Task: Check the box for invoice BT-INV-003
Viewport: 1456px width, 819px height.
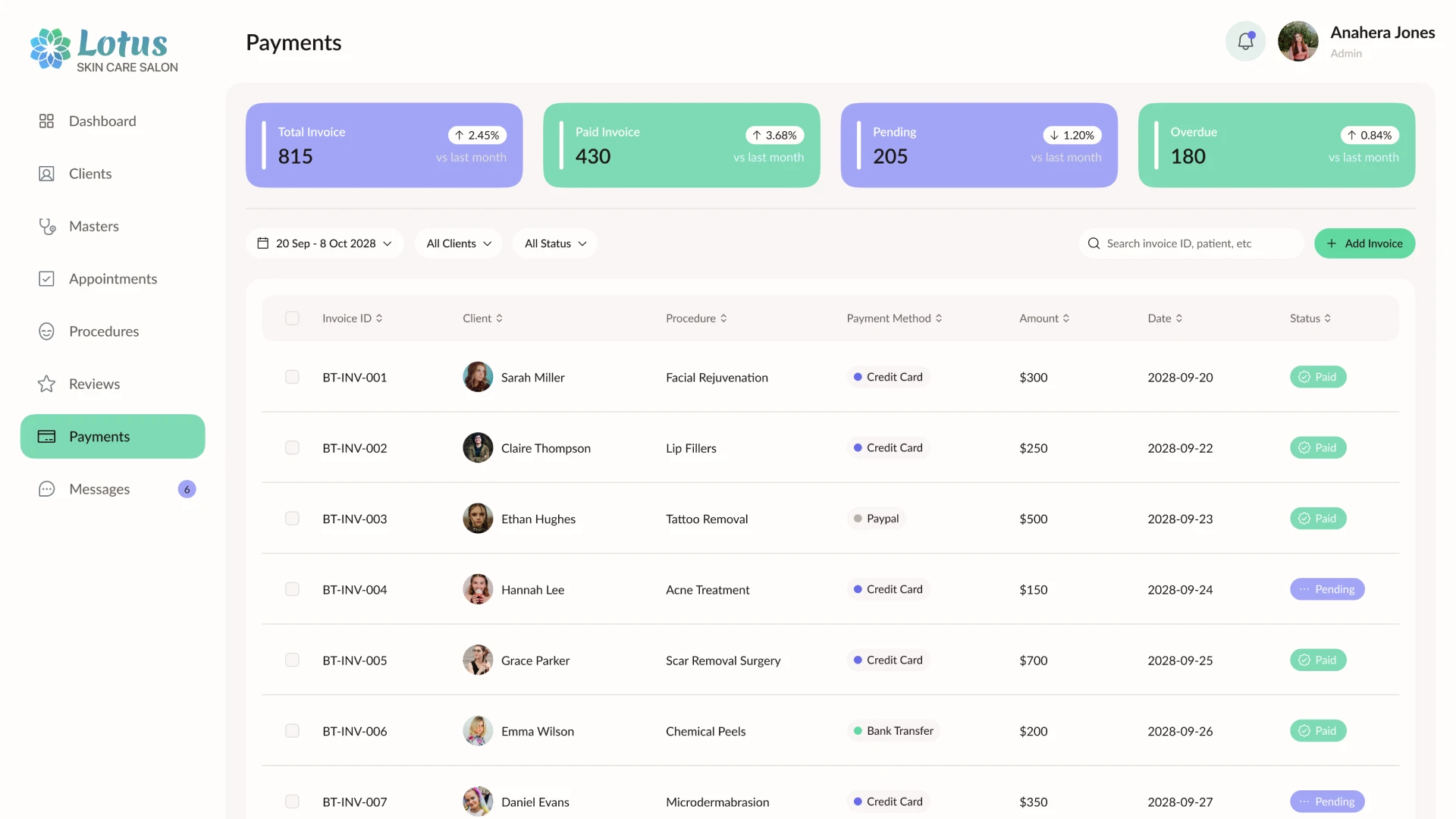Action: coord(292,519)
